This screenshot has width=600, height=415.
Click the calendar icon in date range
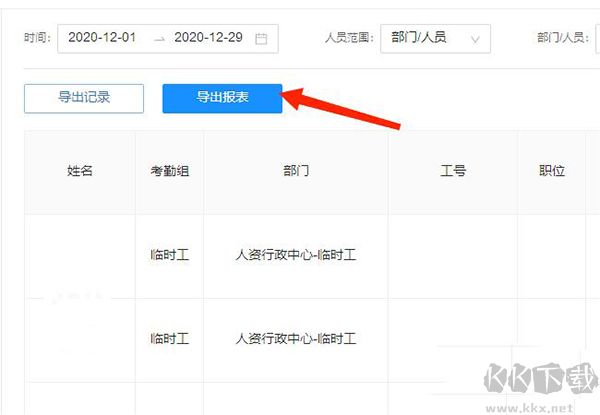point(261,39)
